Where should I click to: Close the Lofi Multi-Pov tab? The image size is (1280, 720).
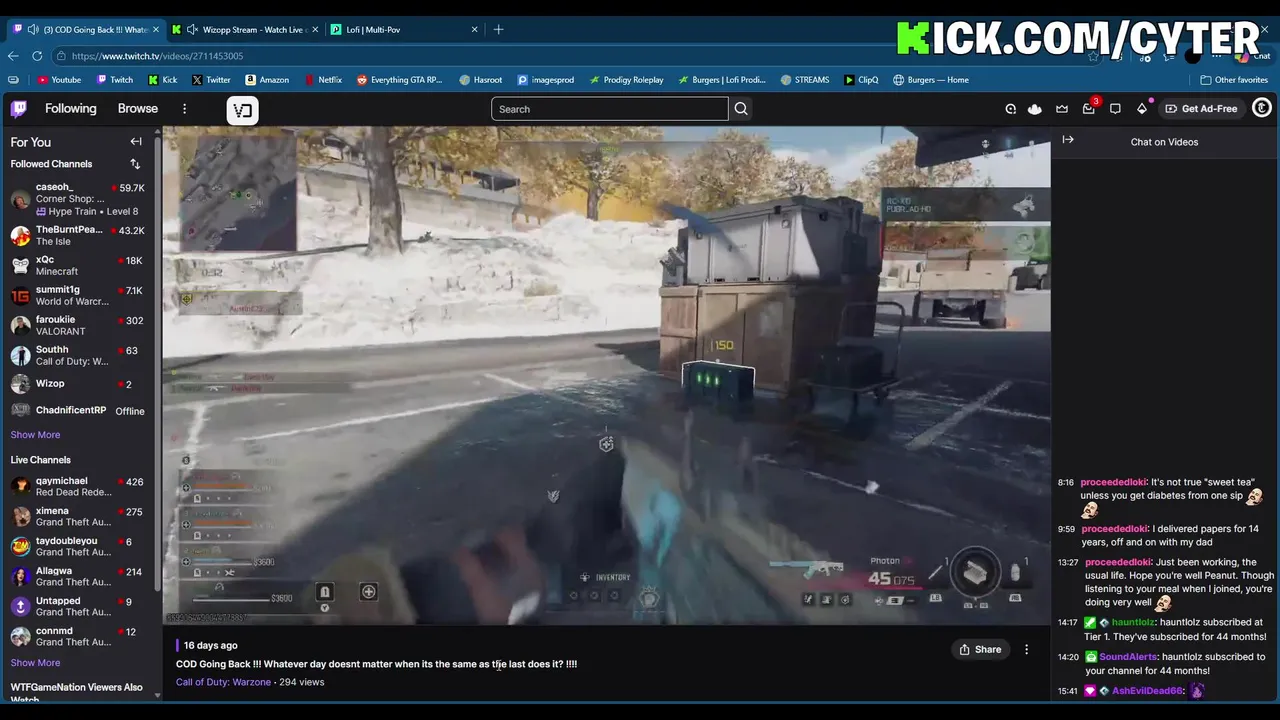click(474, 29)
